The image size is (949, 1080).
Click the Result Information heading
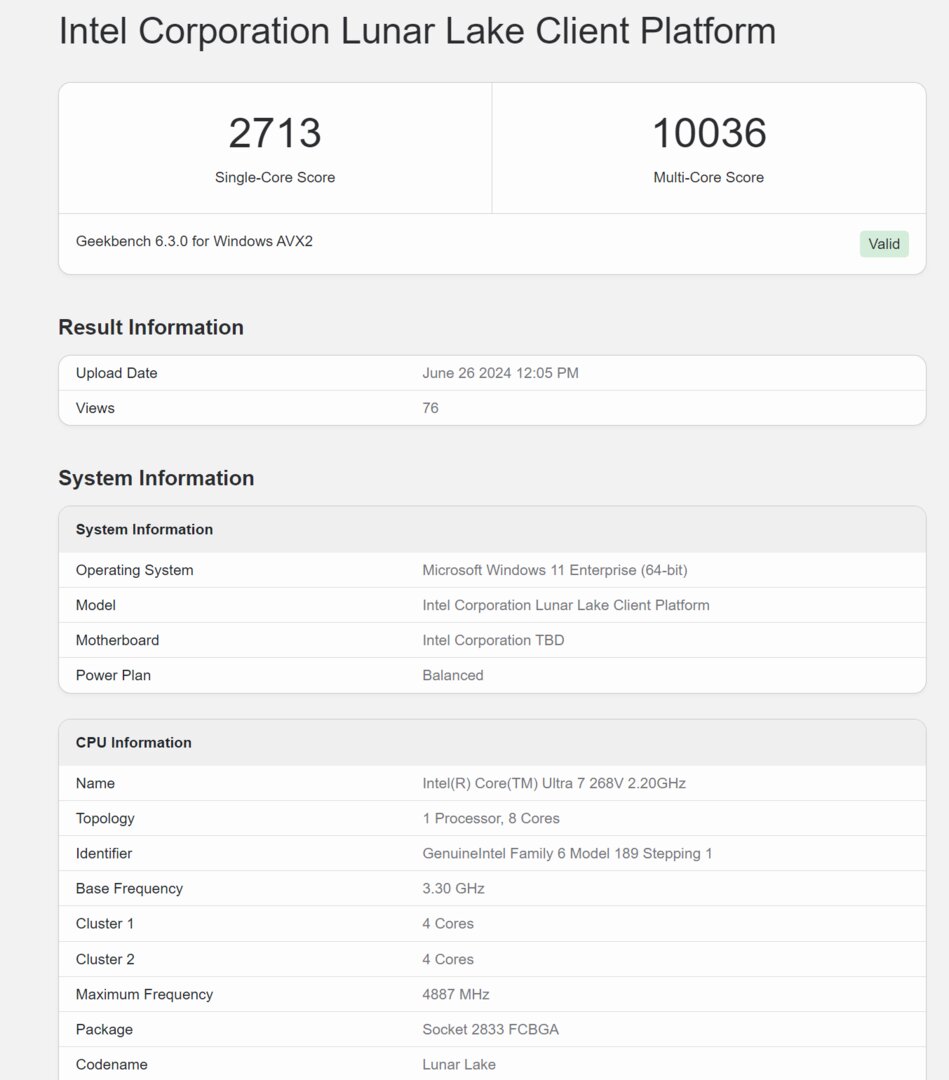151,327
